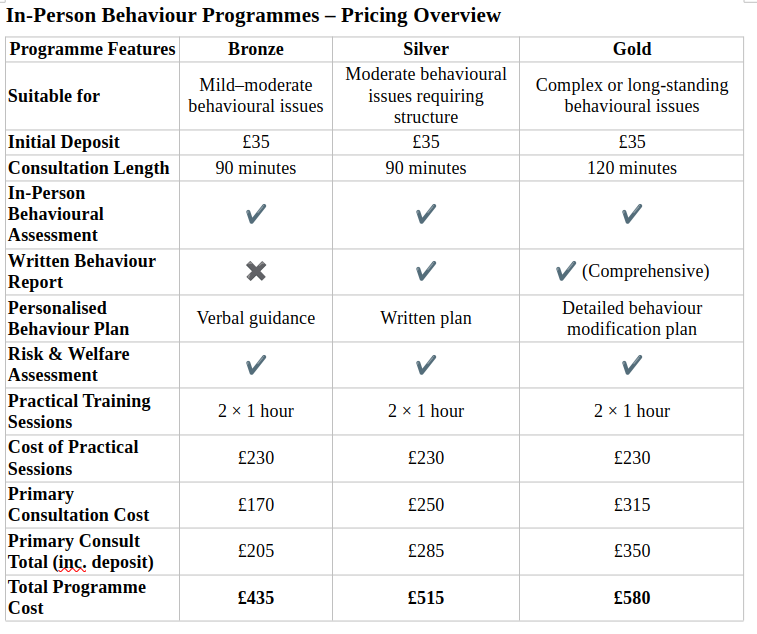Screen dimensions: 757x634
Task: Click the Gold In-Person Behavioural Assessment checkmark
Action: pos(631,214)
